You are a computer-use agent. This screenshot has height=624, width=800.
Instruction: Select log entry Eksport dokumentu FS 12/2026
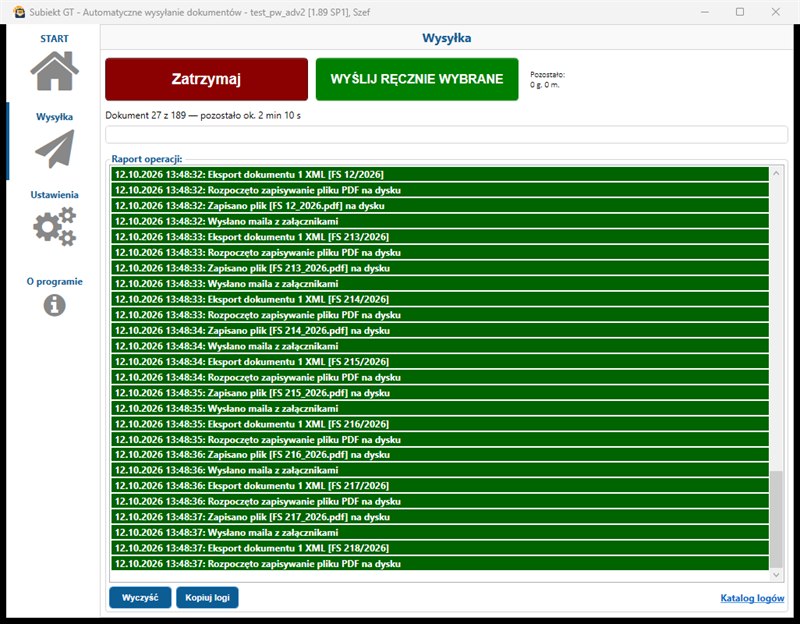[x=440, y=174]
